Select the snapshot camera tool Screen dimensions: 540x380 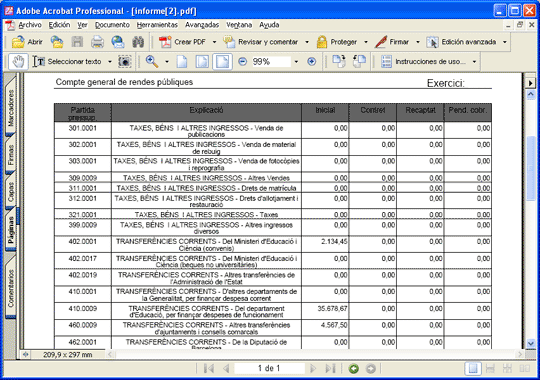(125, 62)
